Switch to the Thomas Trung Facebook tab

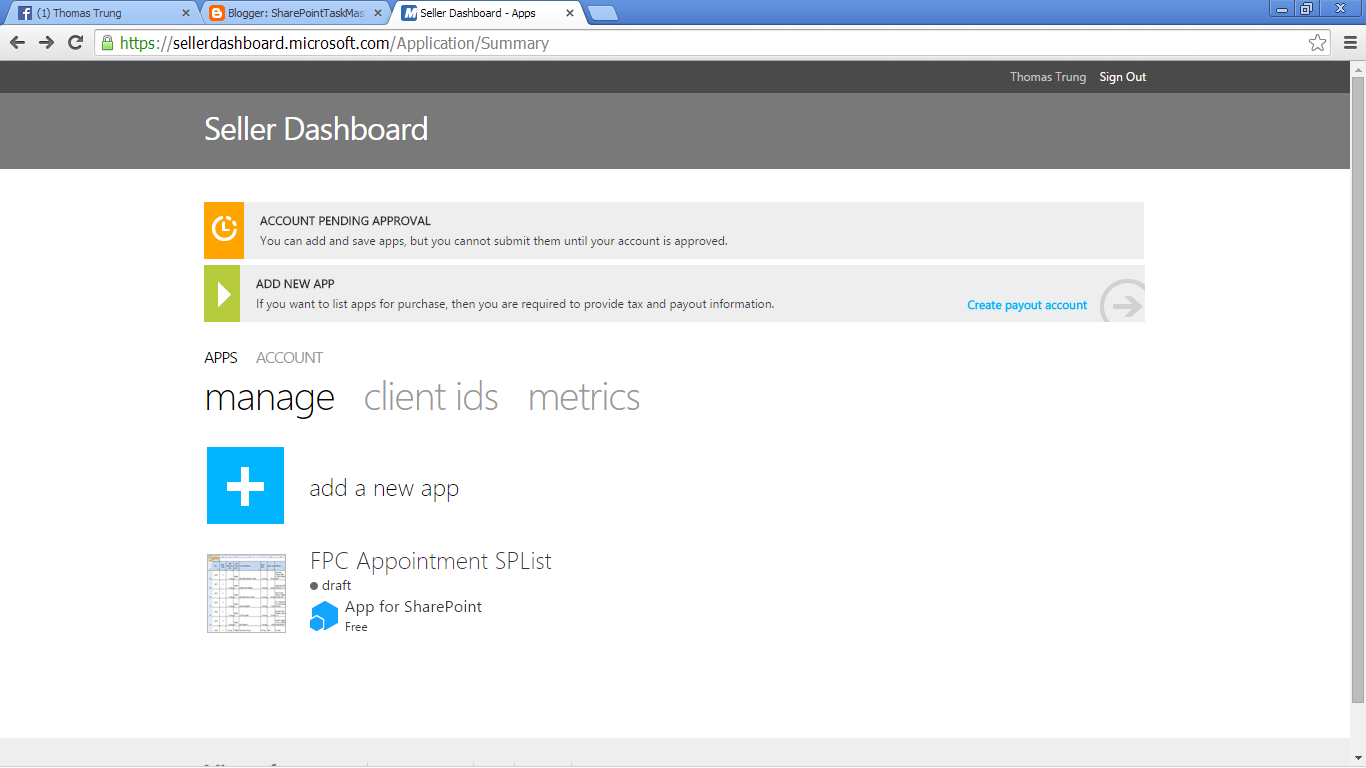[100, 13]
